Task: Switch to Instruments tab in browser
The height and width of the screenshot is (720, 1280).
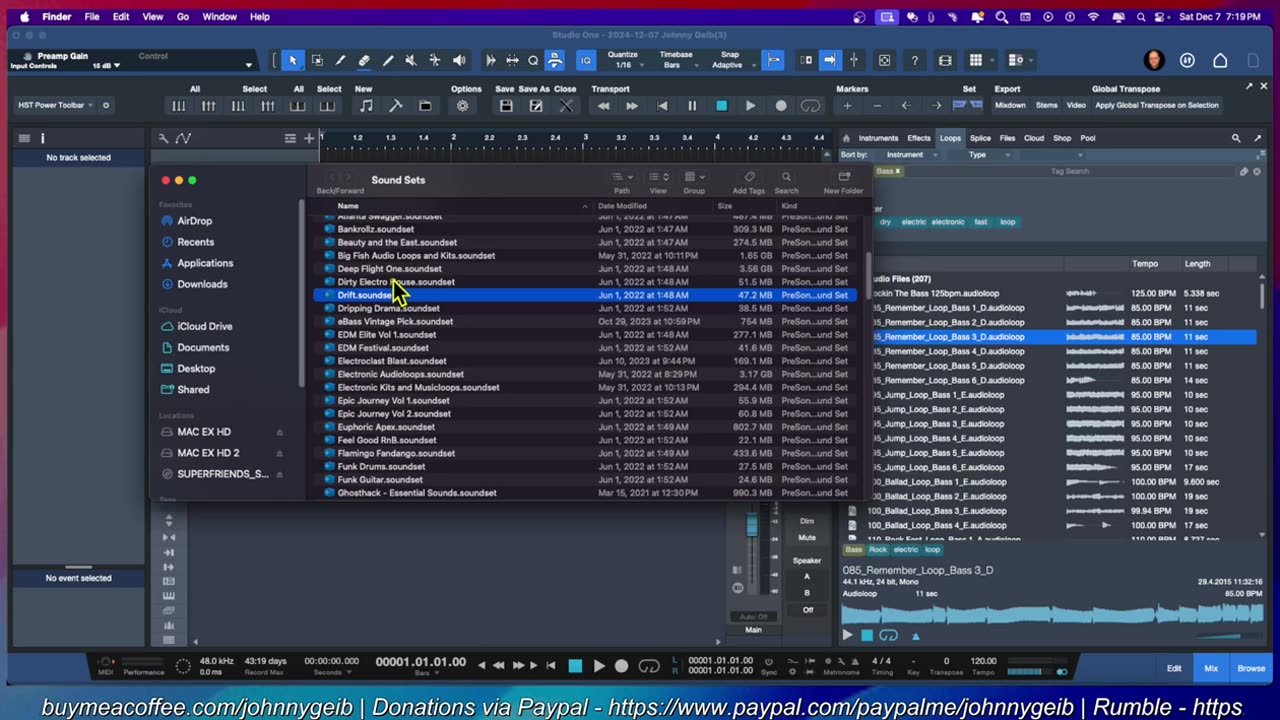Action: [x=878, y=138]
